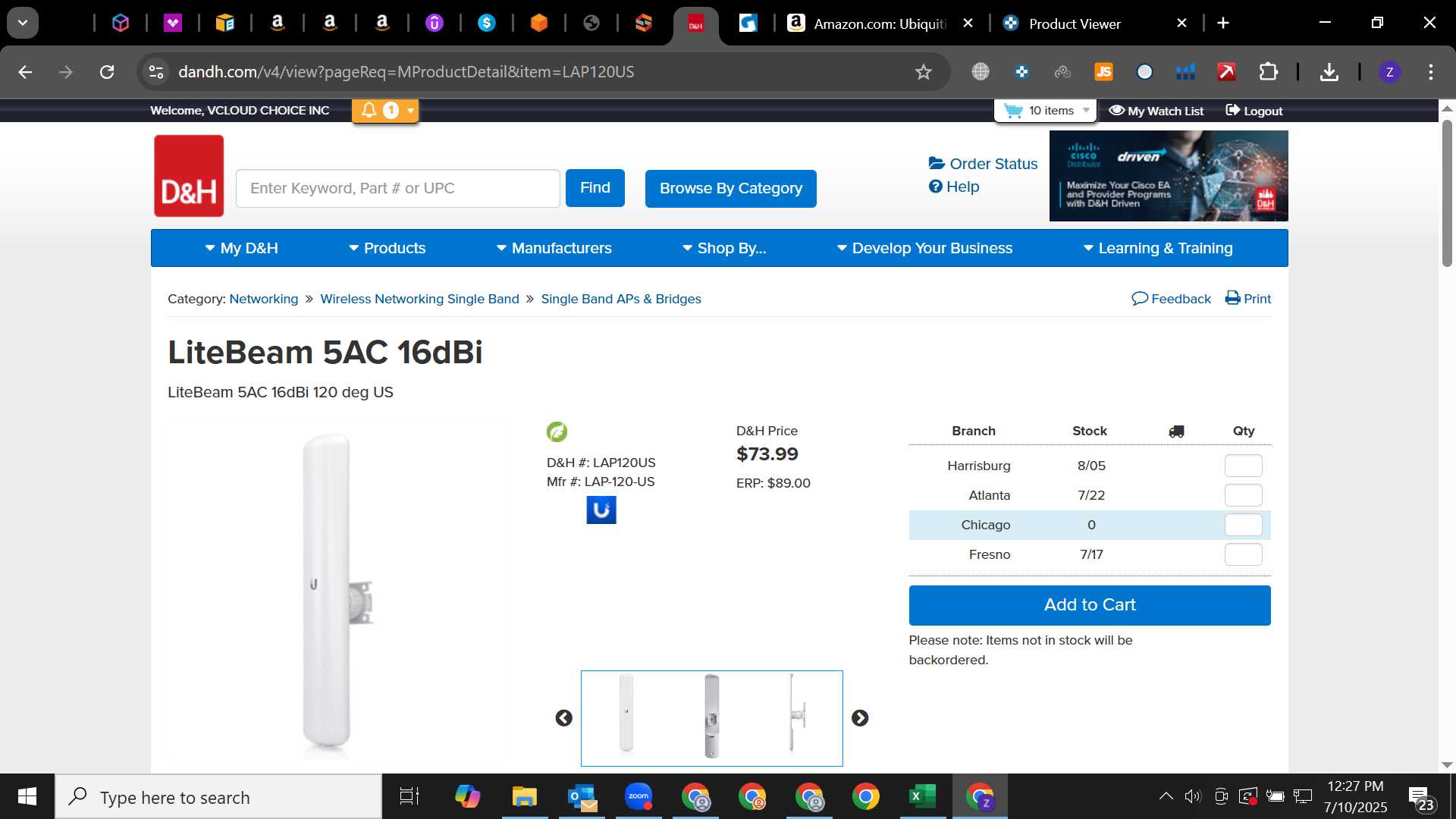Click the D&H logo
This screenshot has height=819, width=1456.
(x=189, y=176)
